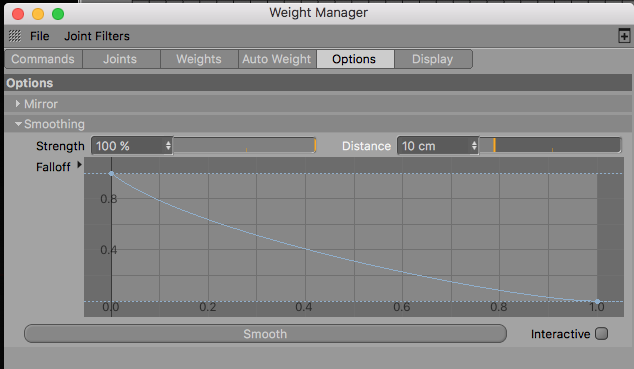The image size is (634, 369).
Task: Open the Joint Filters menu
Action: (97, 36)
